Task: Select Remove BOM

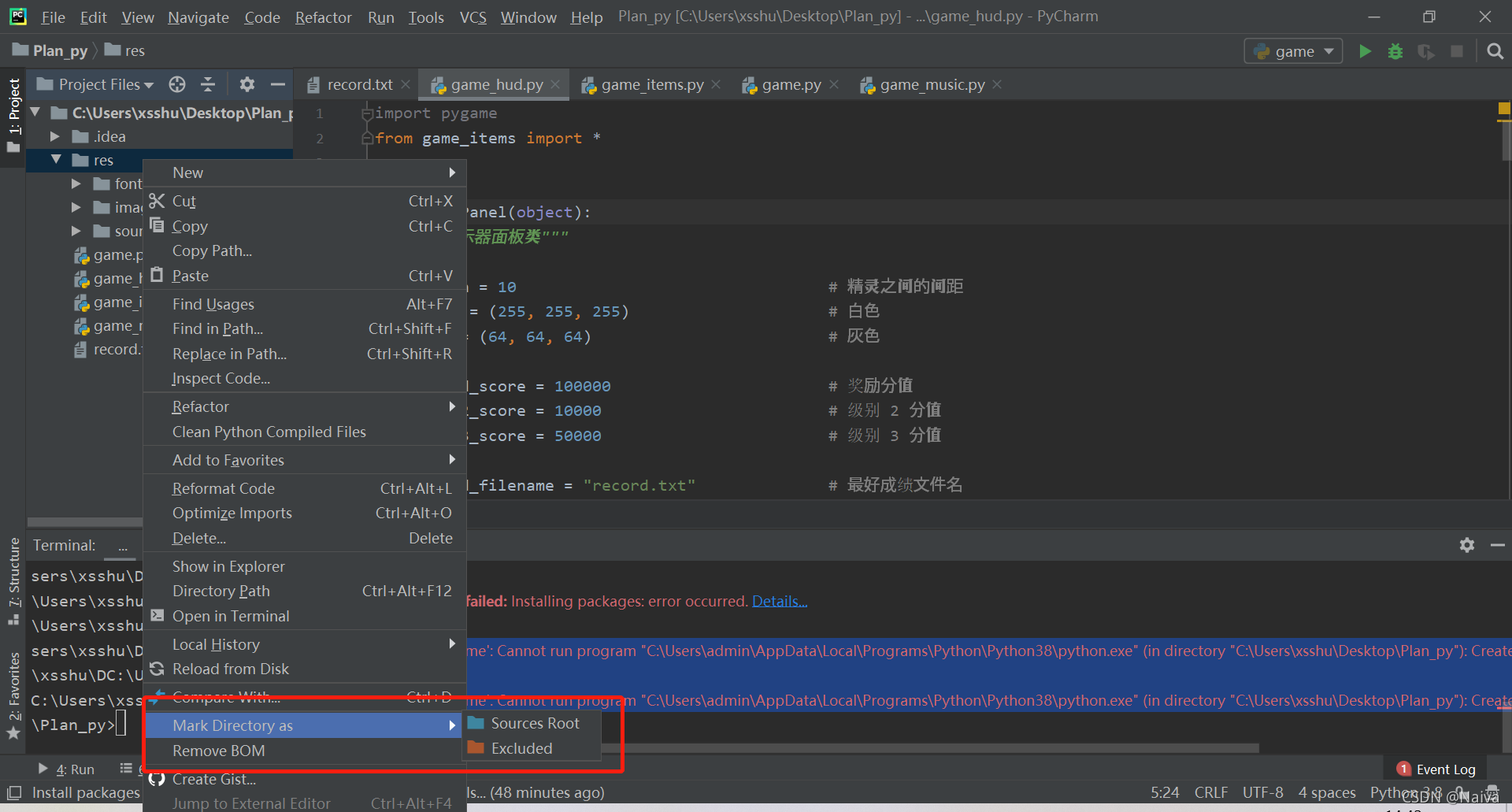Action: click(x=305, y=751)
